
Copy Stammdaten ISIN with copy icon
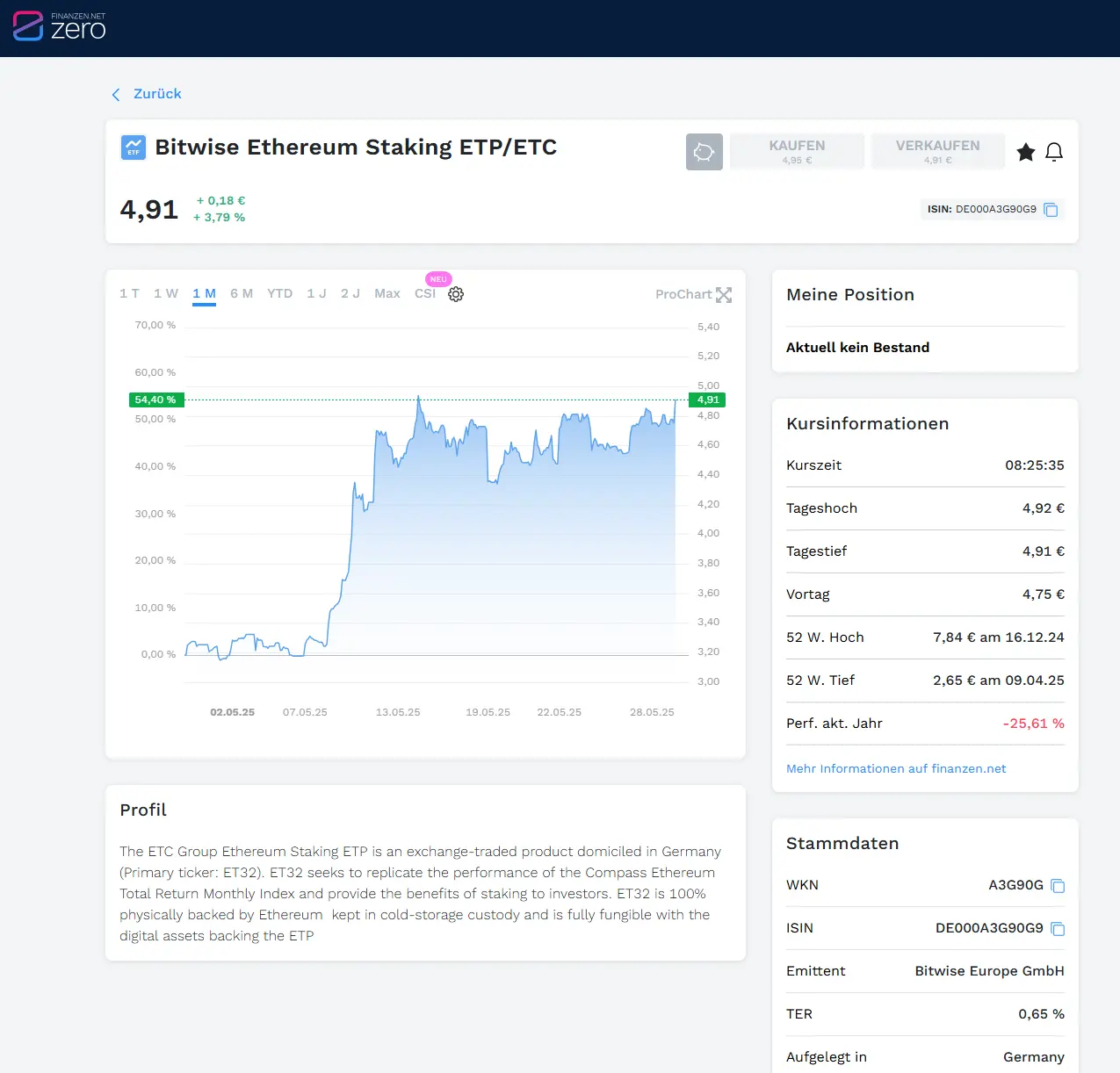pyautogui.click(x=1058, y=929)
